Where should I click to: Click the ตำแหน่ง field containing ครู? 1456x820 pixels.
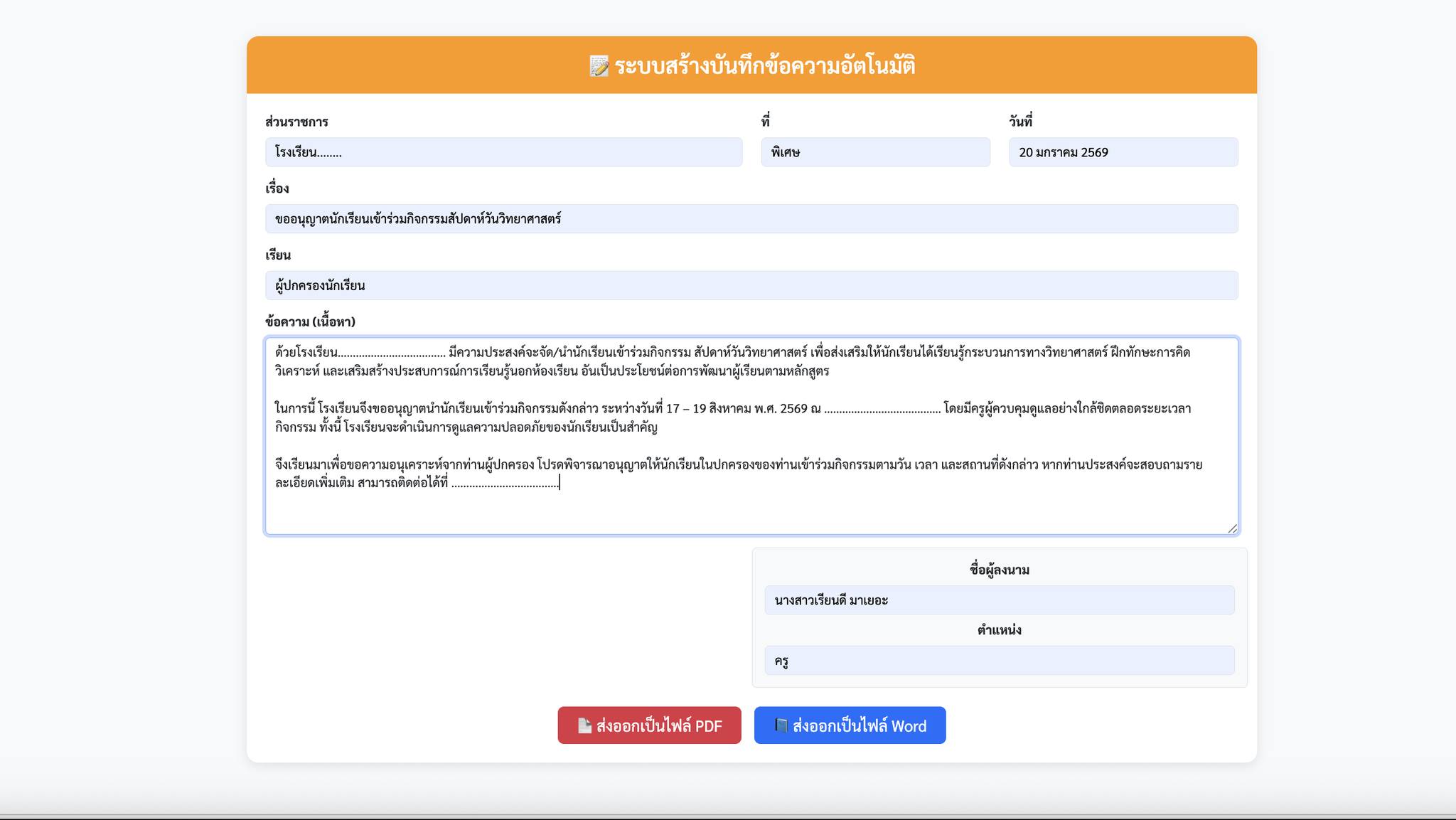pyautogui.click(x=1000, y=660)
